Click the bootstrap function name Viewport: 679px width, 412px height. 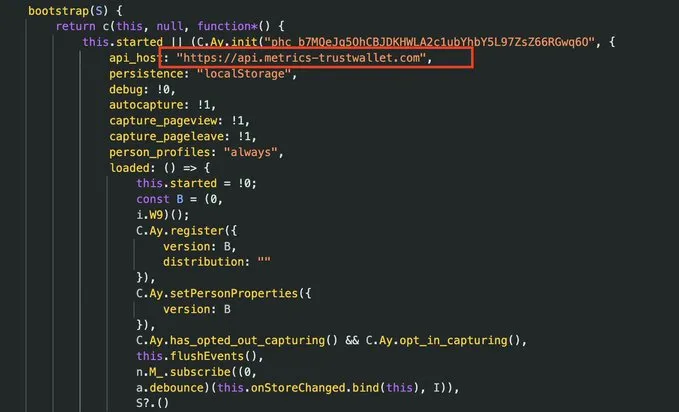click(58, 10)
